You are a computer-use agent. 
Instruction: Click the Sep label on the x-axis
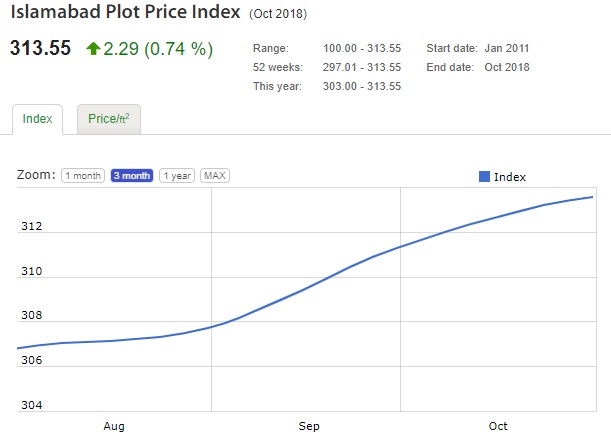tap(309, 426)
